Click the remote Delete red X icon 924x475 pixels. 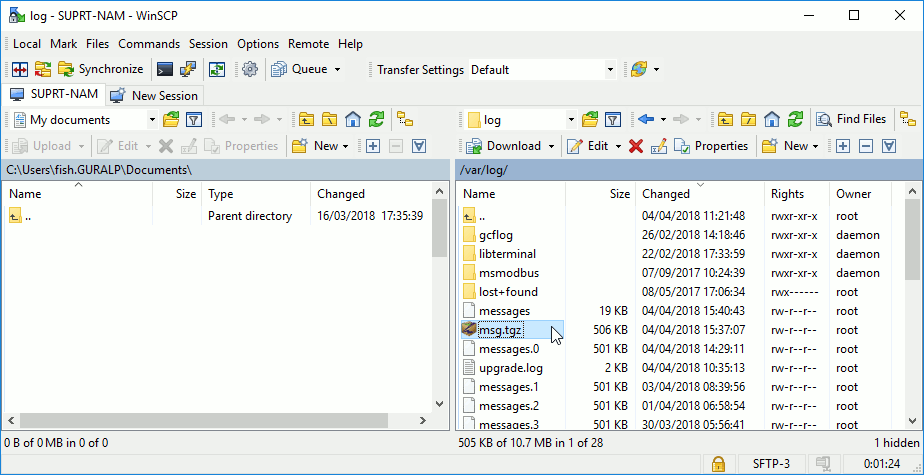pyautogui.click(x=635, y=146)
